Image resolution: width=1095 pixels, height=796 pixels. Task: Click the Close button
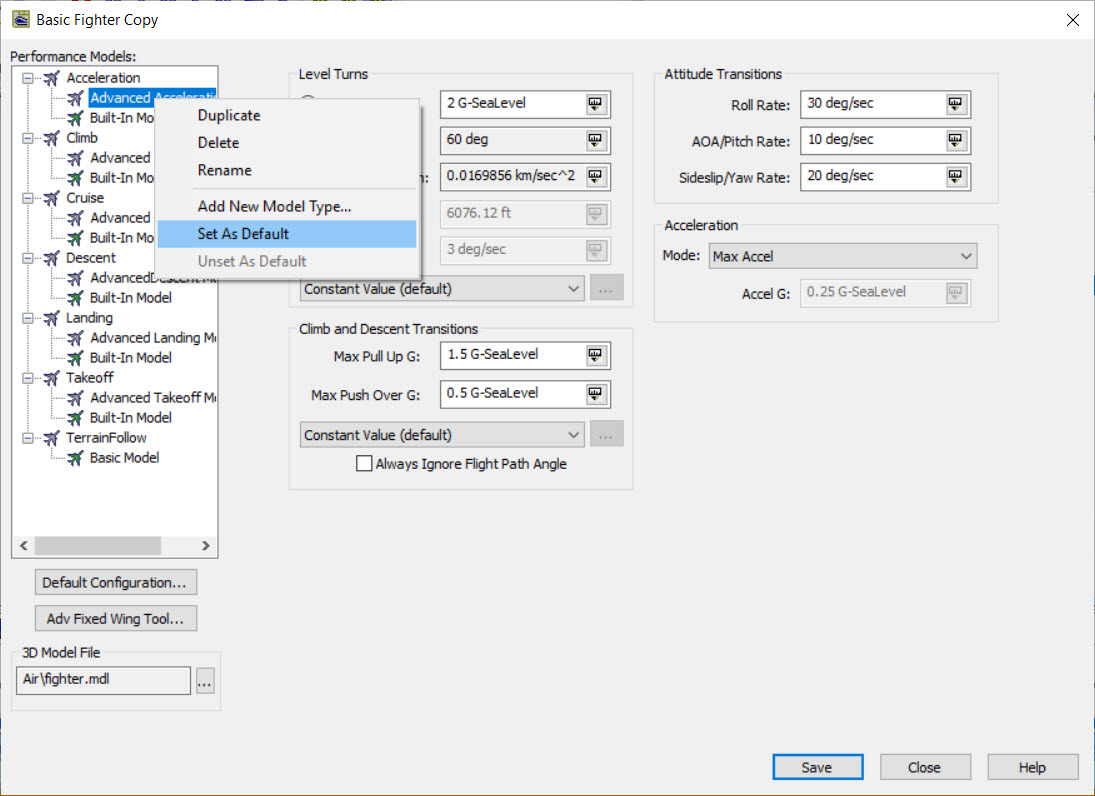(x=925, y=767)
